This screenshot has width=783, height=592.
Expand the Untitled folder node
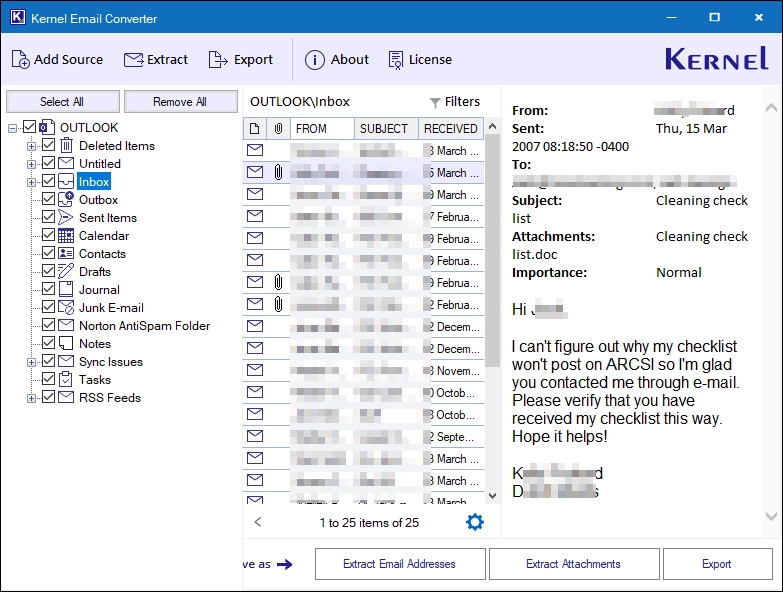point(31,164)
